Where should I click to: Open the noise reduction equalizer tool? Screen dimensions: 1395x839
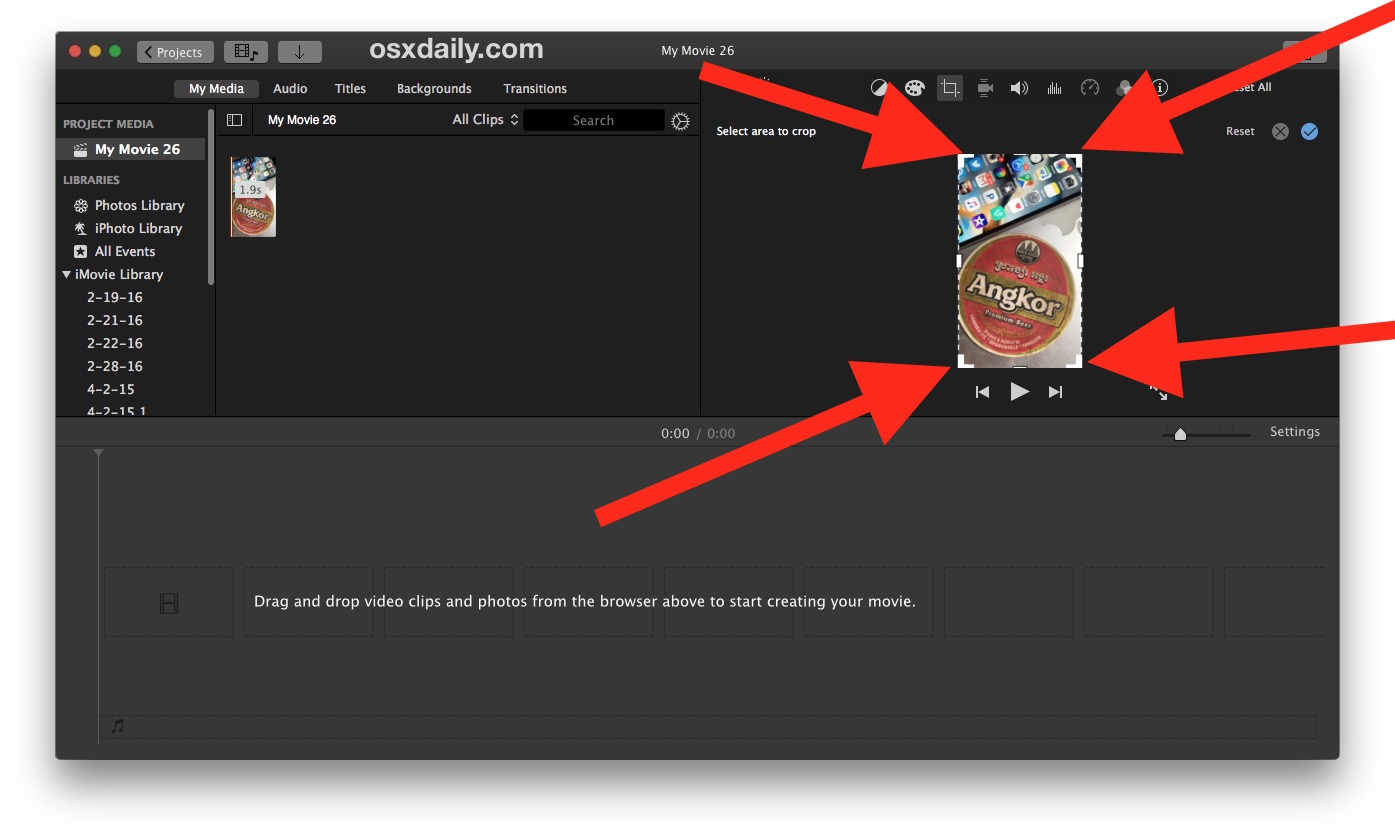(1054, 88)
